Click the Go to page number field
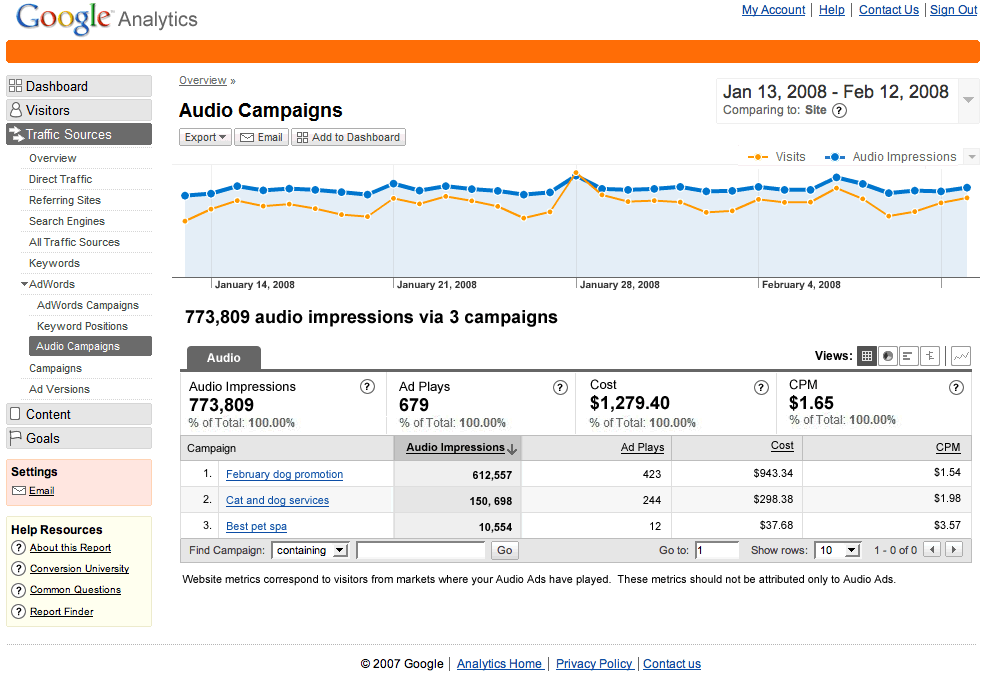This screenshot has height=698, width=1000. [717, 550]
